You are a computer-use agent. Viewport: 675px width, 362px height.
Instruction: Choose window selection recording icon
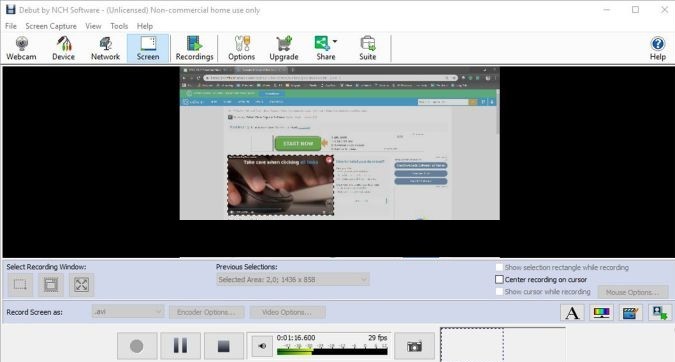coord(51,285)
